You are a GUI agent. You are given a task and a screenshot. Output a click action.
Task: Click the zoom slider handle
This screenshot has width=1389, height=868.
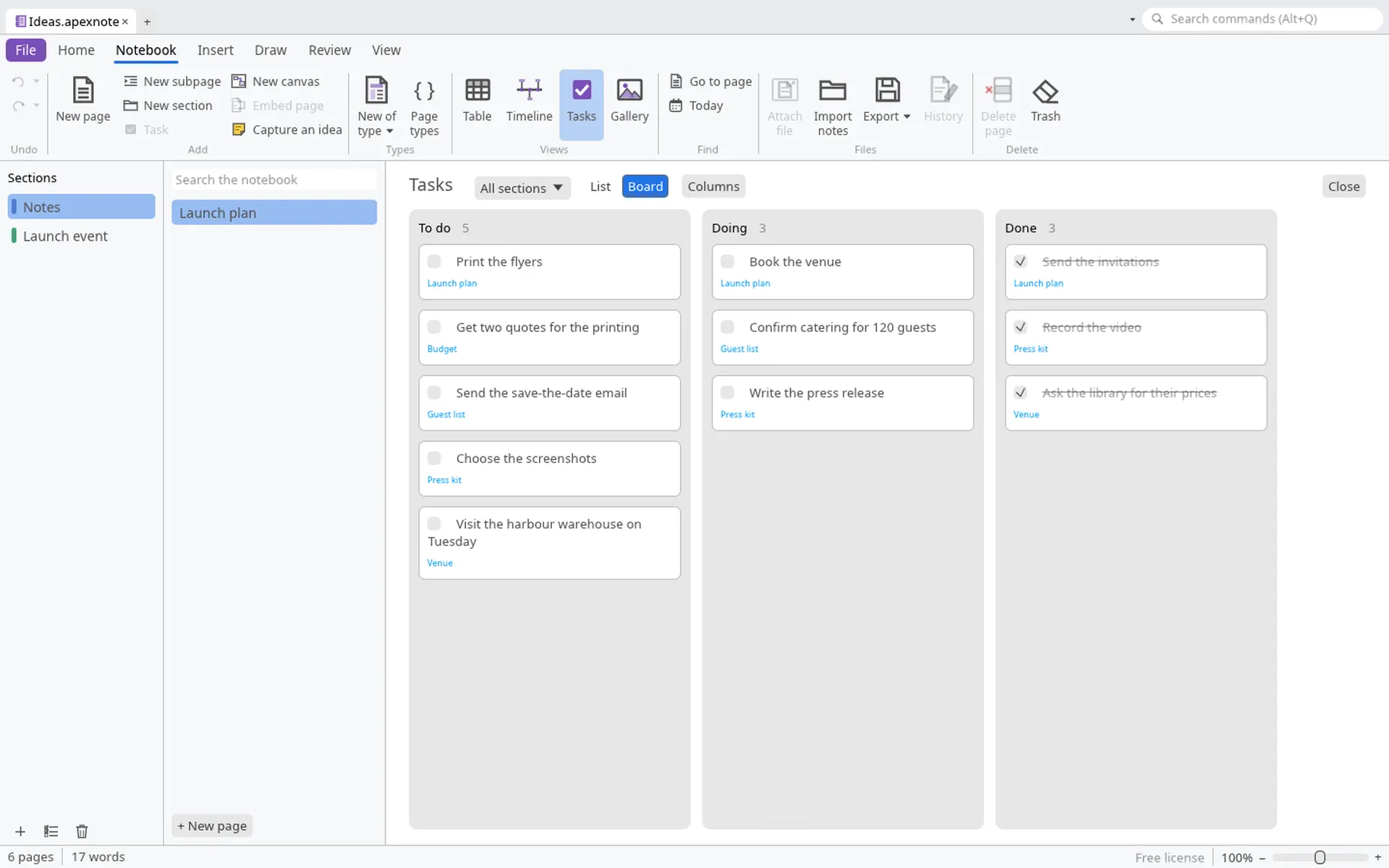[1320, 857]
